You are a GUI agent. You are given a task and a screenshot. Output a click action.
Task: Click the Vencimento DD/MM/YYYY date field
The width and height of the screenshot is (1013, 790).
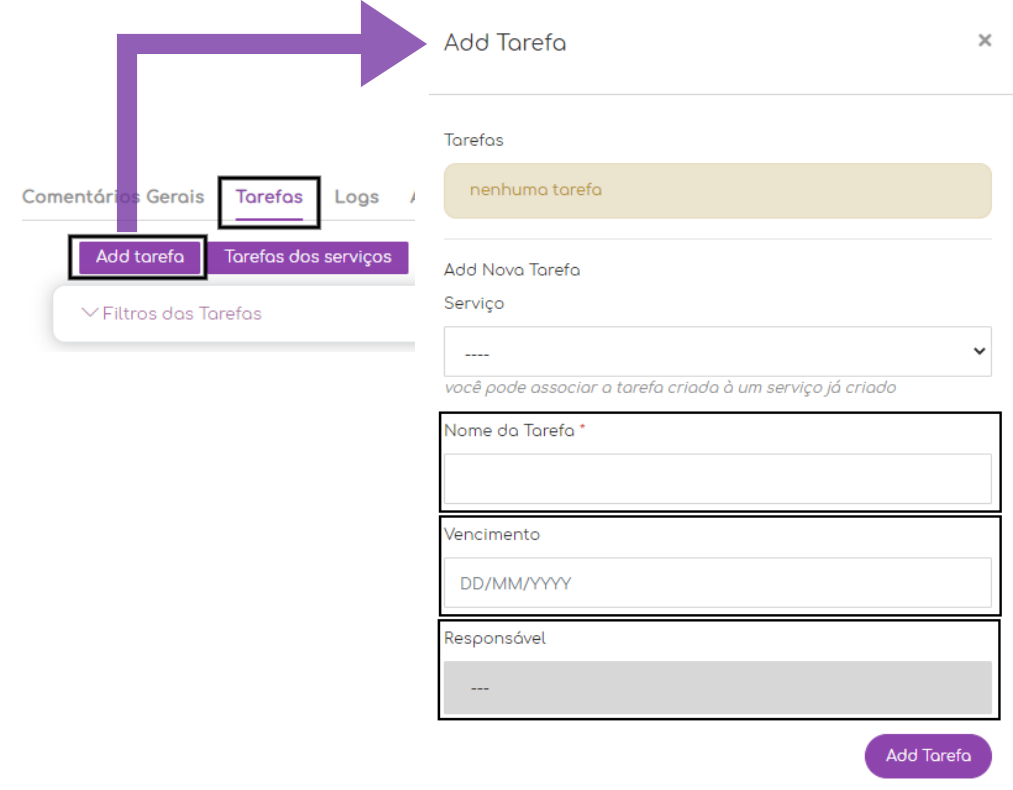tap(717, 583)
